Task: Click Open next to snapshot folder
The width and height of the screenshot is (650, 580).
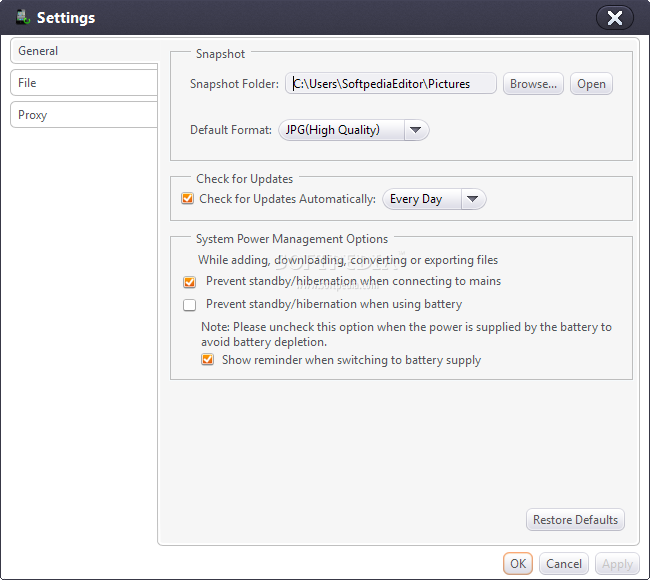Action: (591, 84)
